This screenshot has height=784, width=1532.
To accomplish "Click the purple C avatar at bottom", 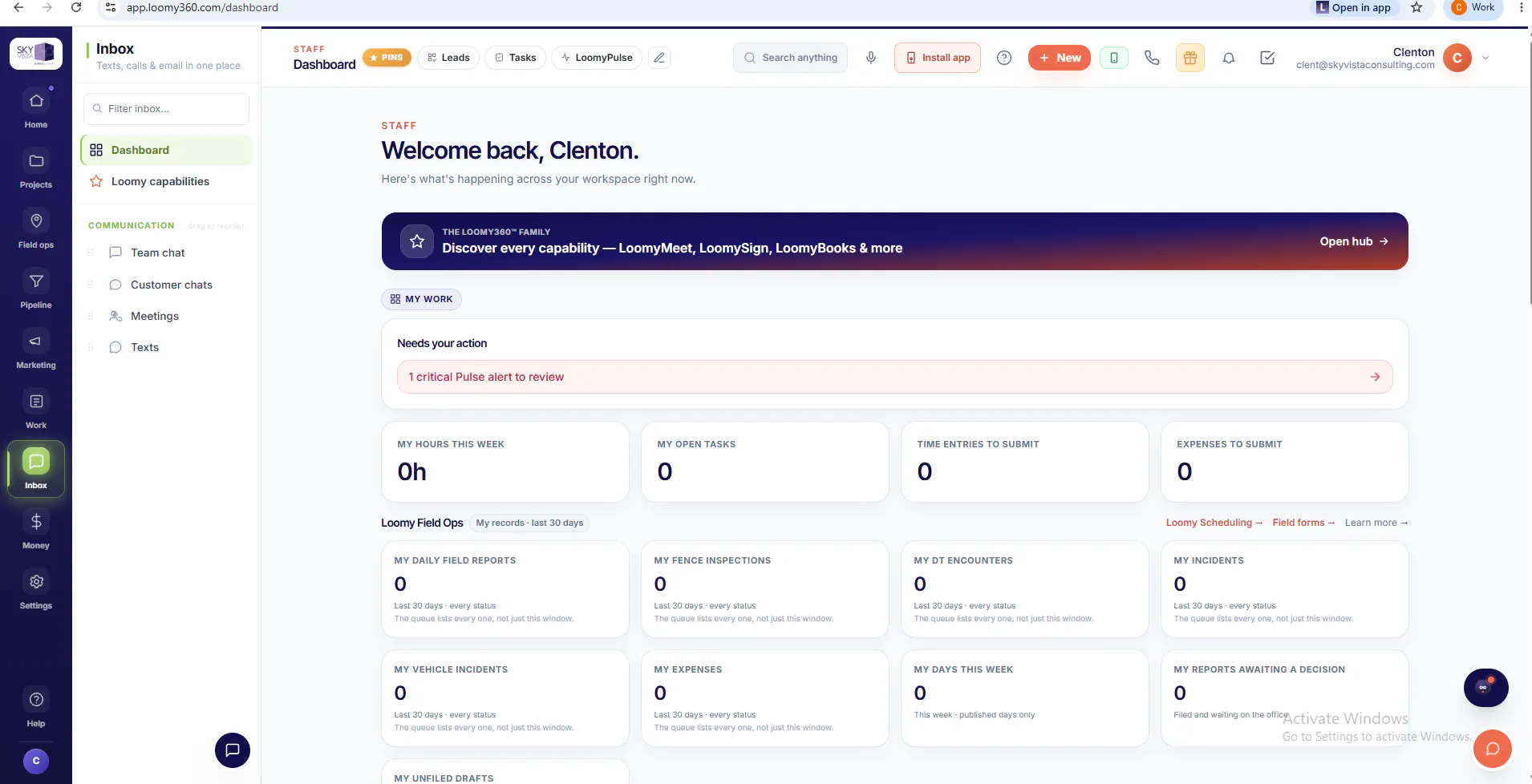I will (x=36, y=762).
